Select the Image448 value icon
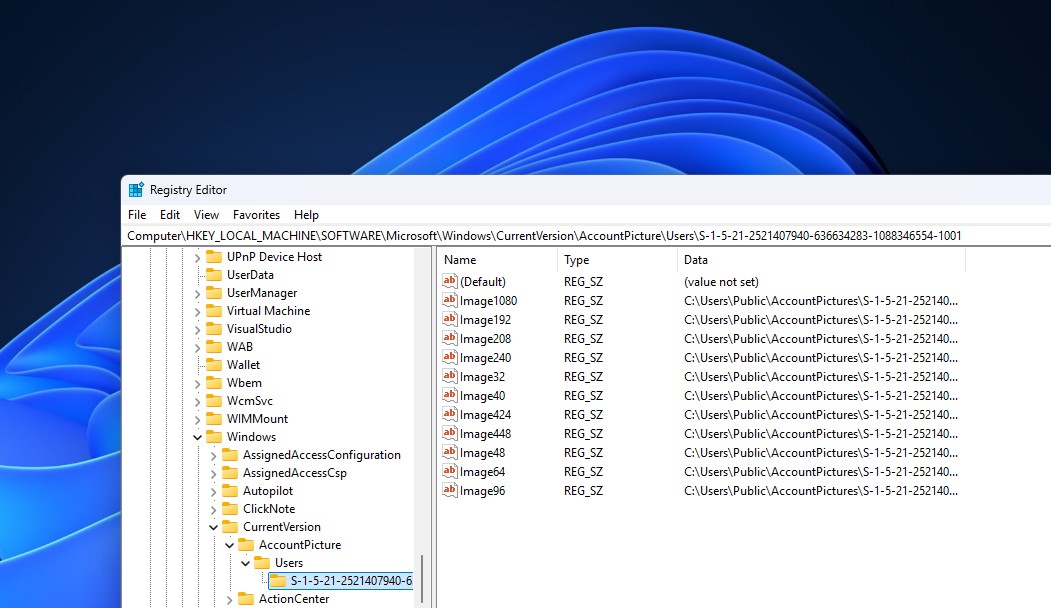1051x608 pixels. (x=450, y=433)
